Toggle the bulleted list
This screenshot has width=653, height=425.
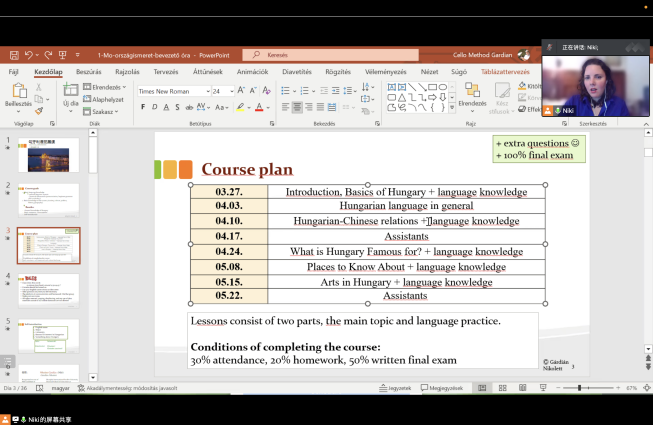(285, 91)
